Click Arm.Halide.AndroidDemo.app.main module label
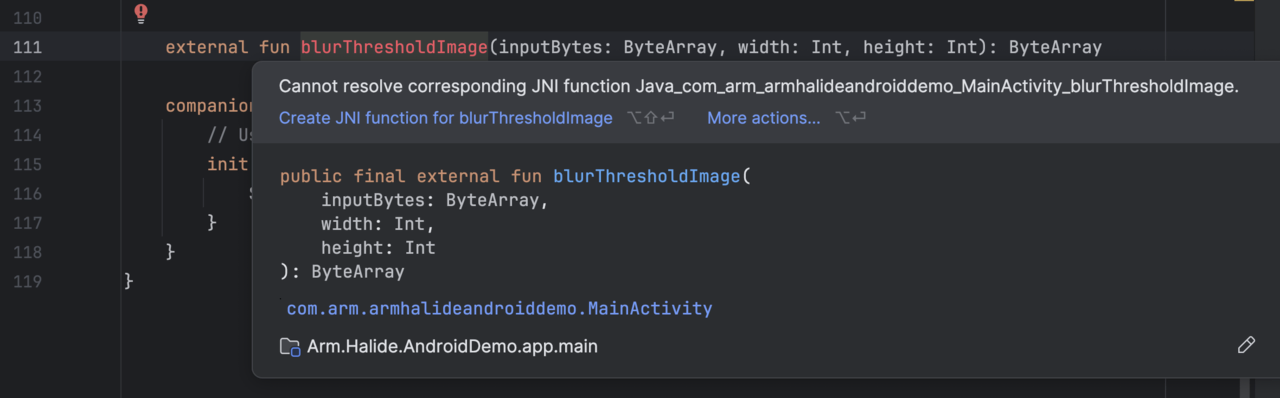This screenshot has width=1280, height=398. pos(453,347)
